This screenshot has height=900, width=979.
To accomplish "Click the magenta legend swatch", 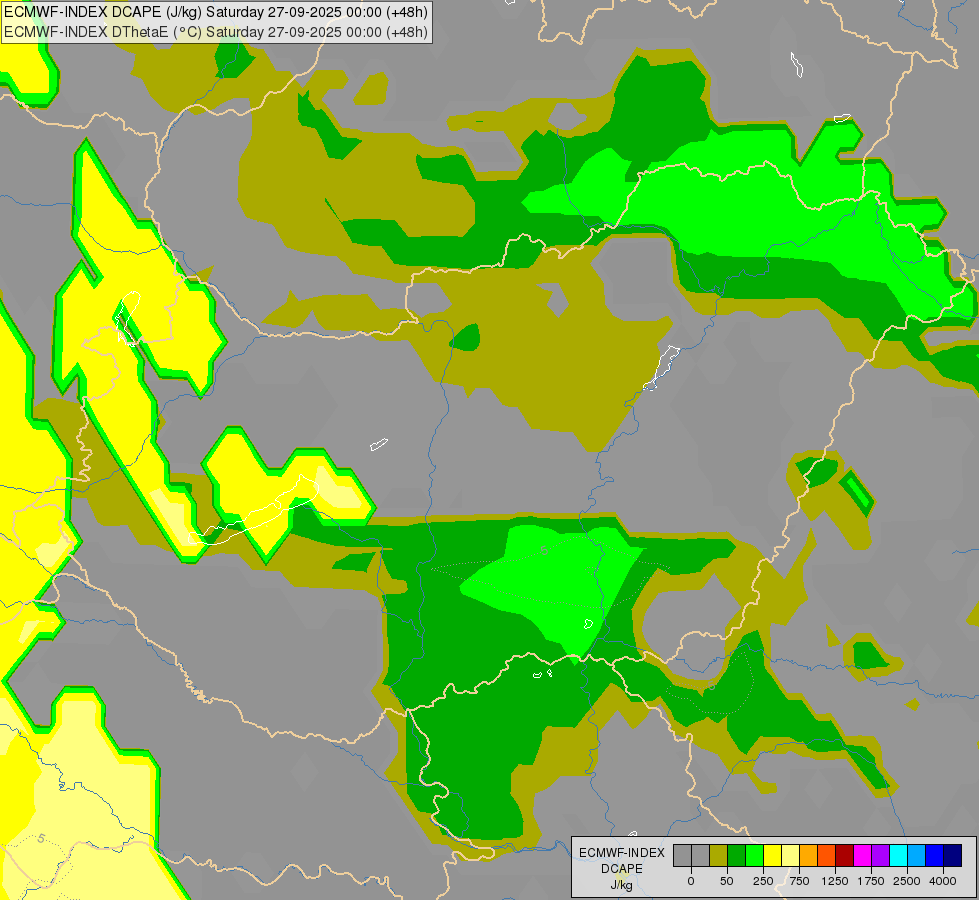I will click(862, 855).
